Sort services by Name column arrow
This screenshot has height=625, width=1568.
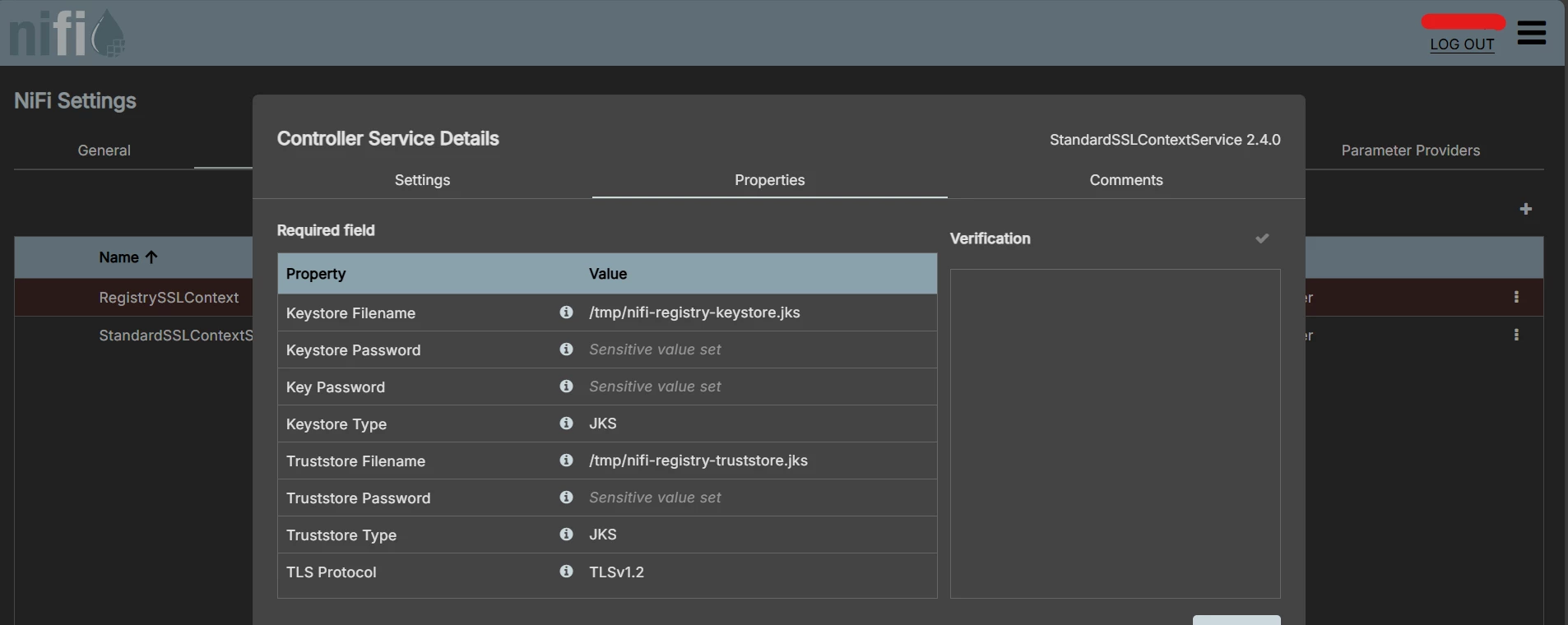(151, 257)
